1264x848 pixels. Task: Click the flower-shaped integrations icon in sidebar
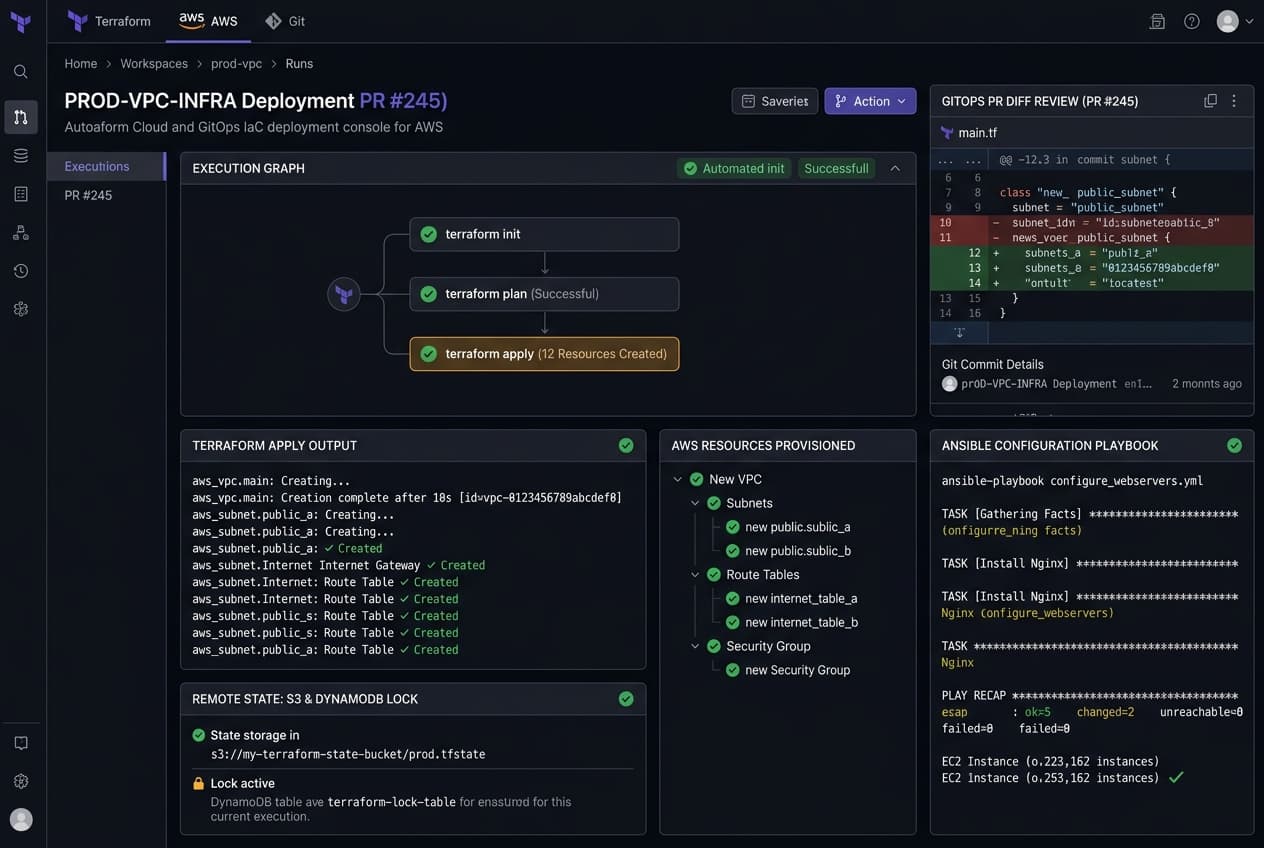(21, 309)
